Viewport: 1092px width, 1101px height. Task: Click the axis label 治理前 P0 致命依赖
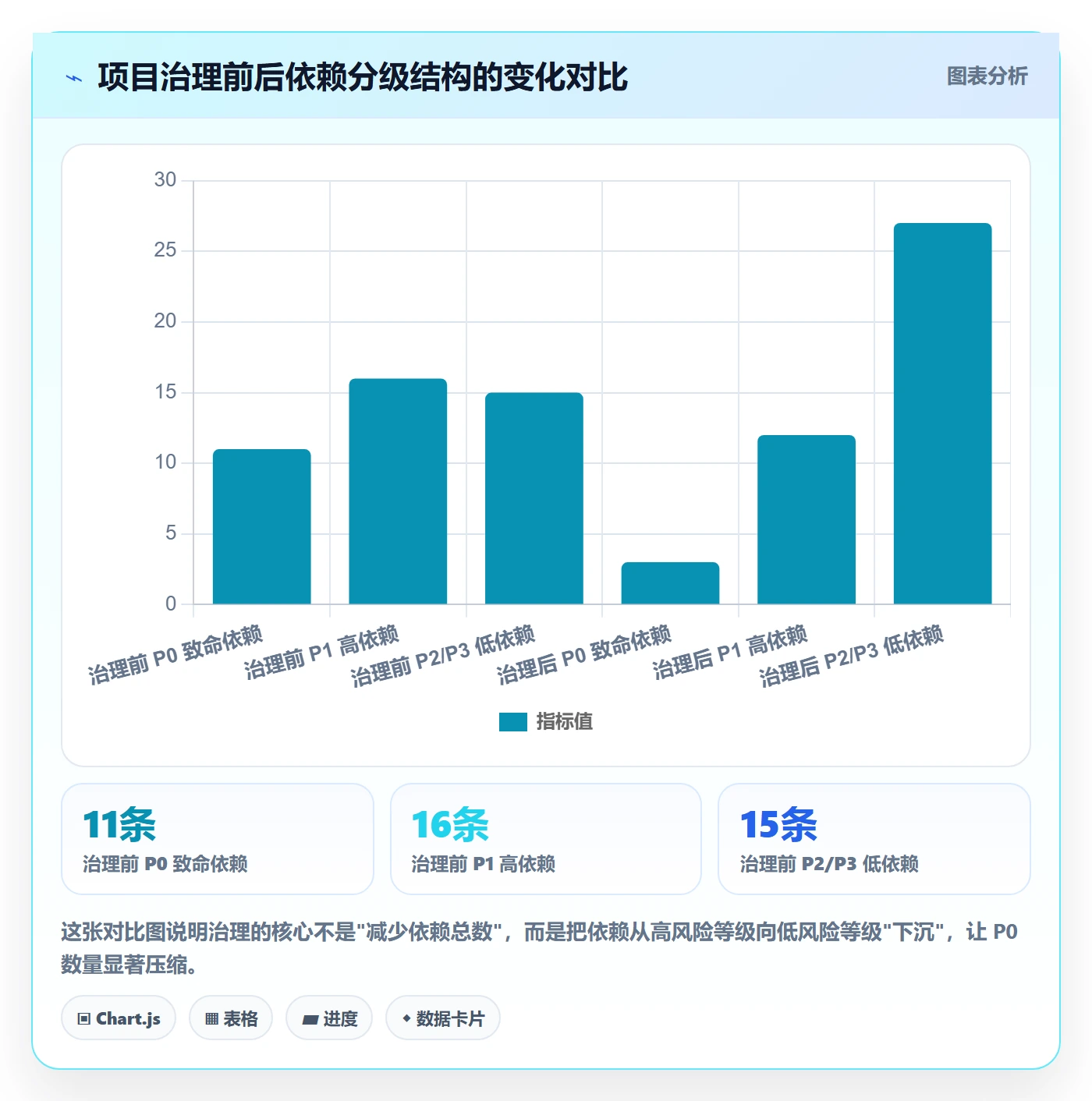[175, 655]
